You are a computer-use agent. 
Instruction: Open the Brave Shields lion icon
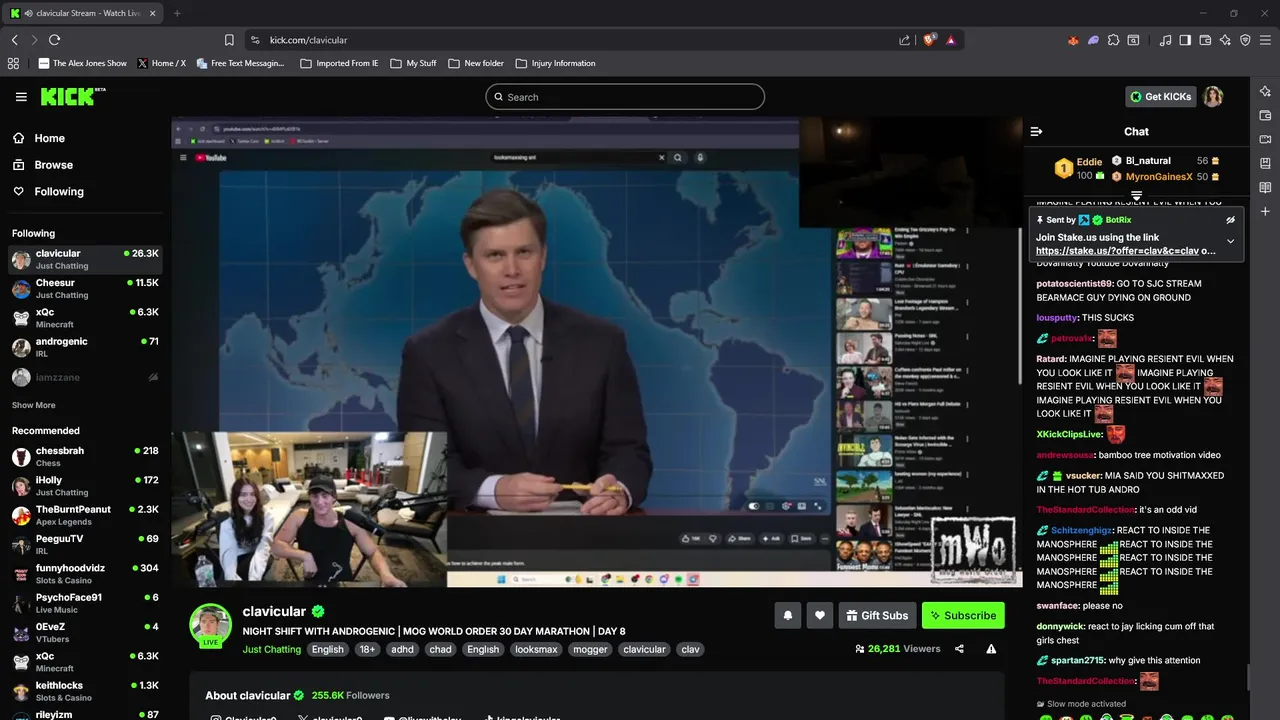929,40
